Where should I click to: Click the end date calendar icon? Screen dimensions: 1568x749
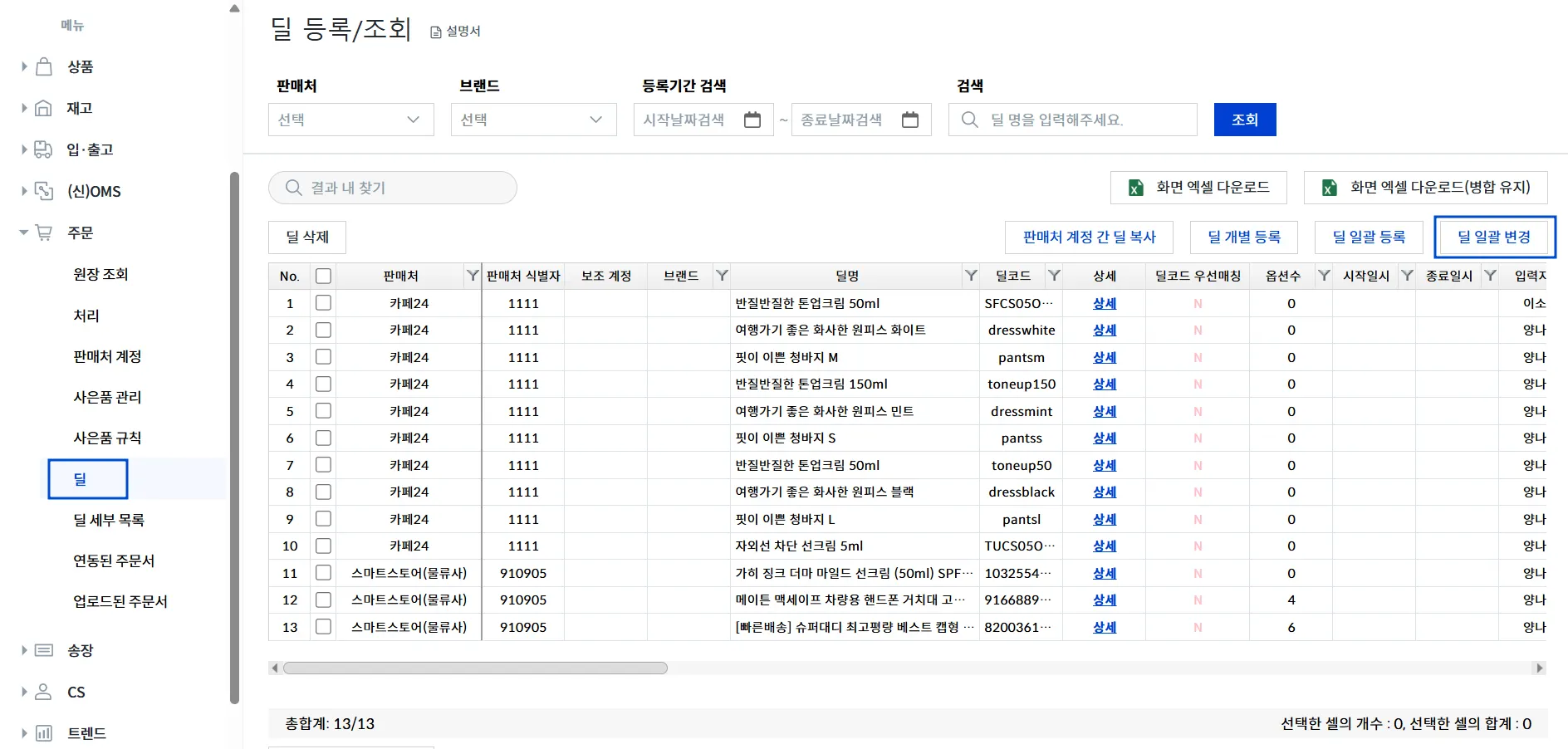[x=910, y=120]
